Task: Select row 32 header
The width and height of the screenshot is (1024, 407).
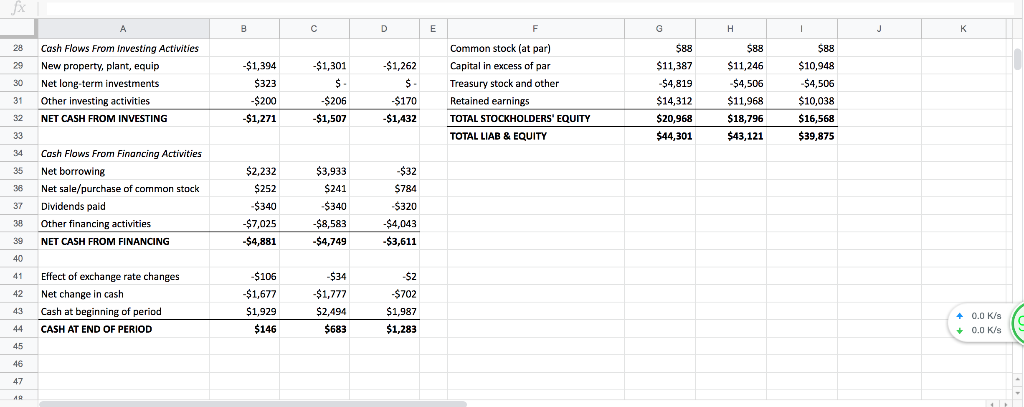Action: [18, 118]
